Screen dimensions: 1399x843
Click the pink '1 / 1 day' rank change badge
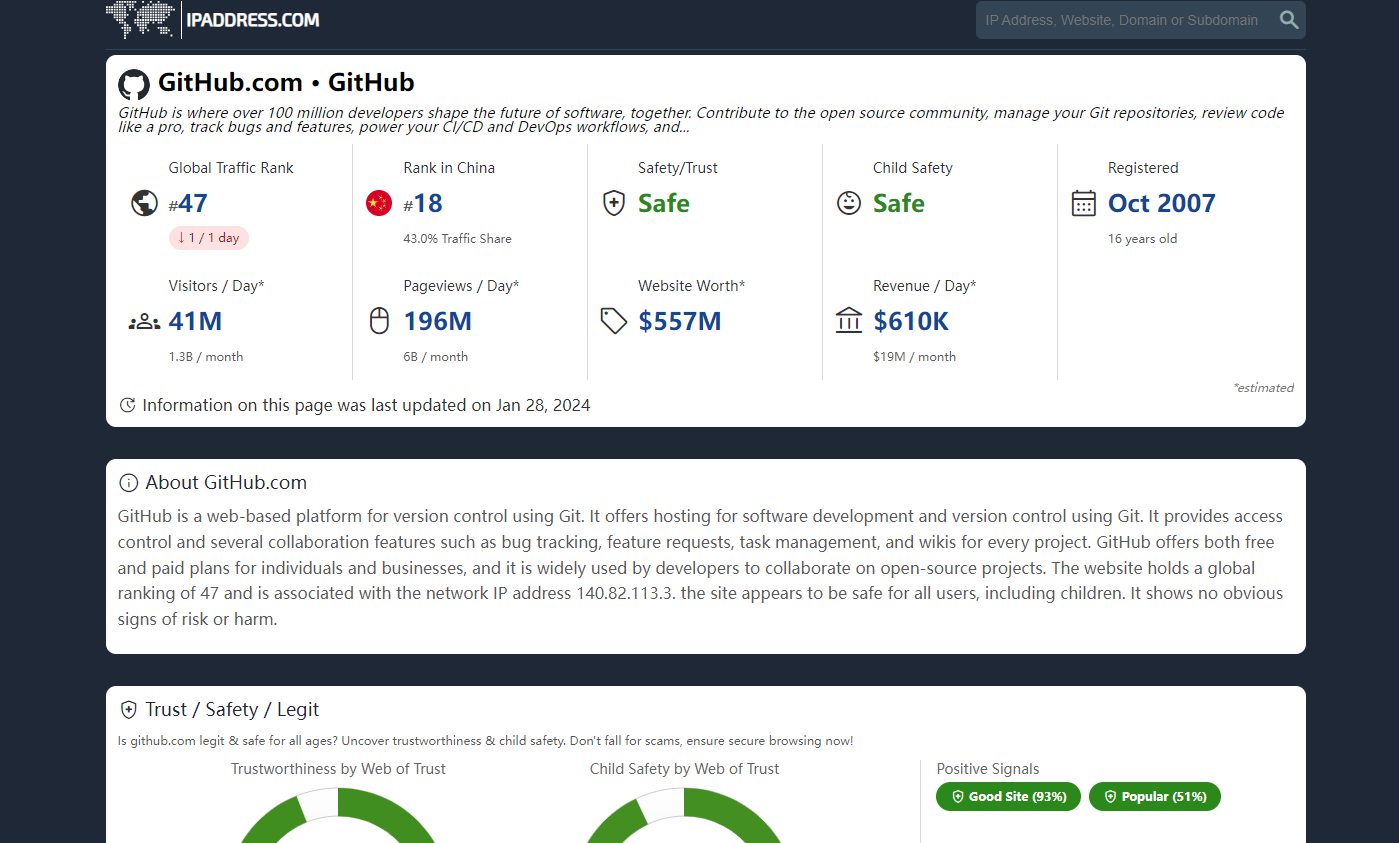[209, 238]
